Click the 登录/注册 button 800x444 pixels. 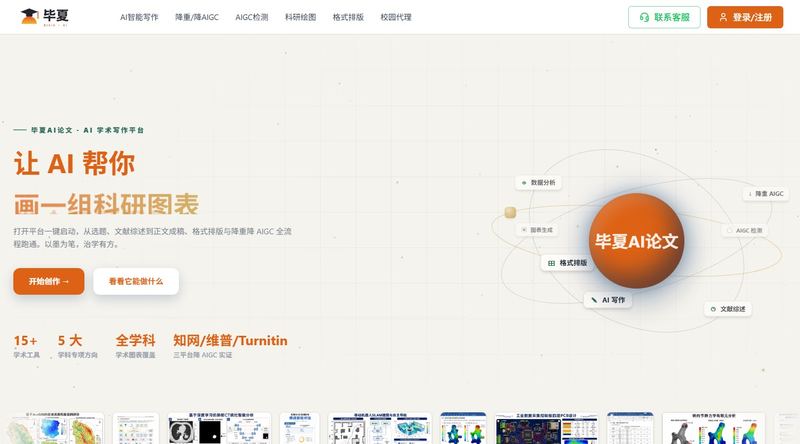coord(745,17)
